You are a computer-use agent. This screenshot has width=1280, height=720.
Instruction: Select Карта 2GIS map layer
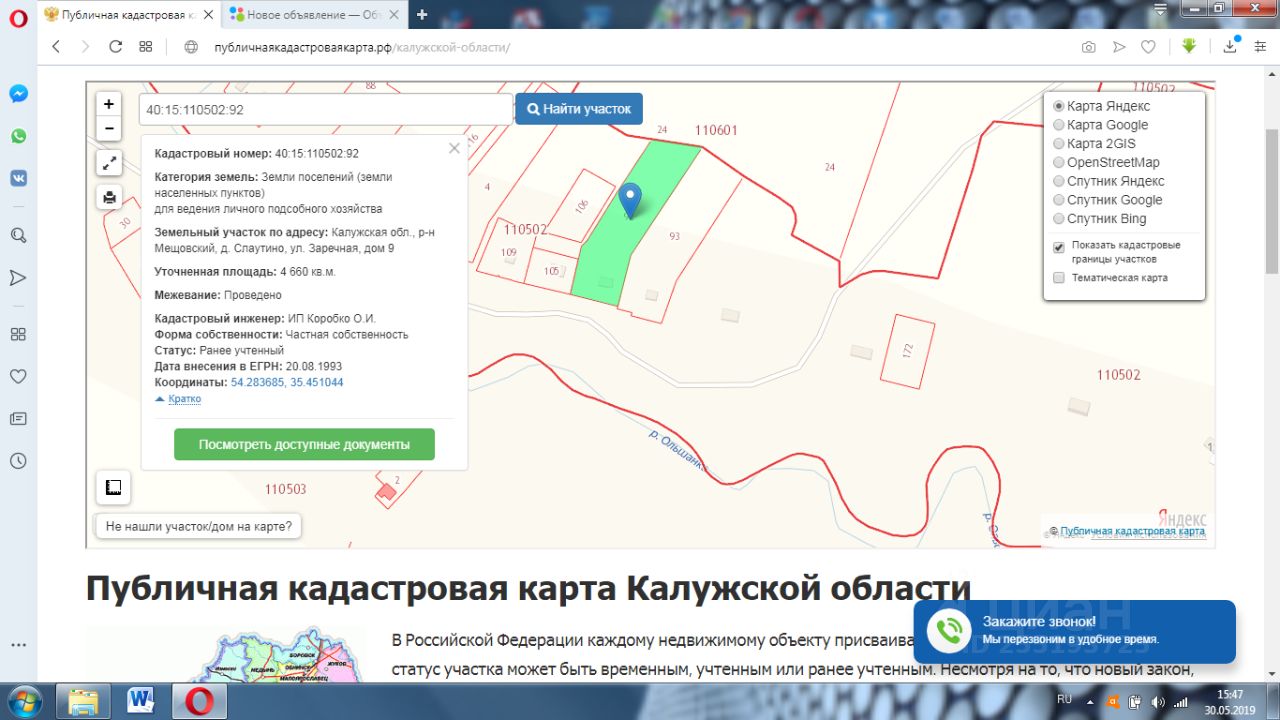pyautogui.click(x=1059, y=143)
